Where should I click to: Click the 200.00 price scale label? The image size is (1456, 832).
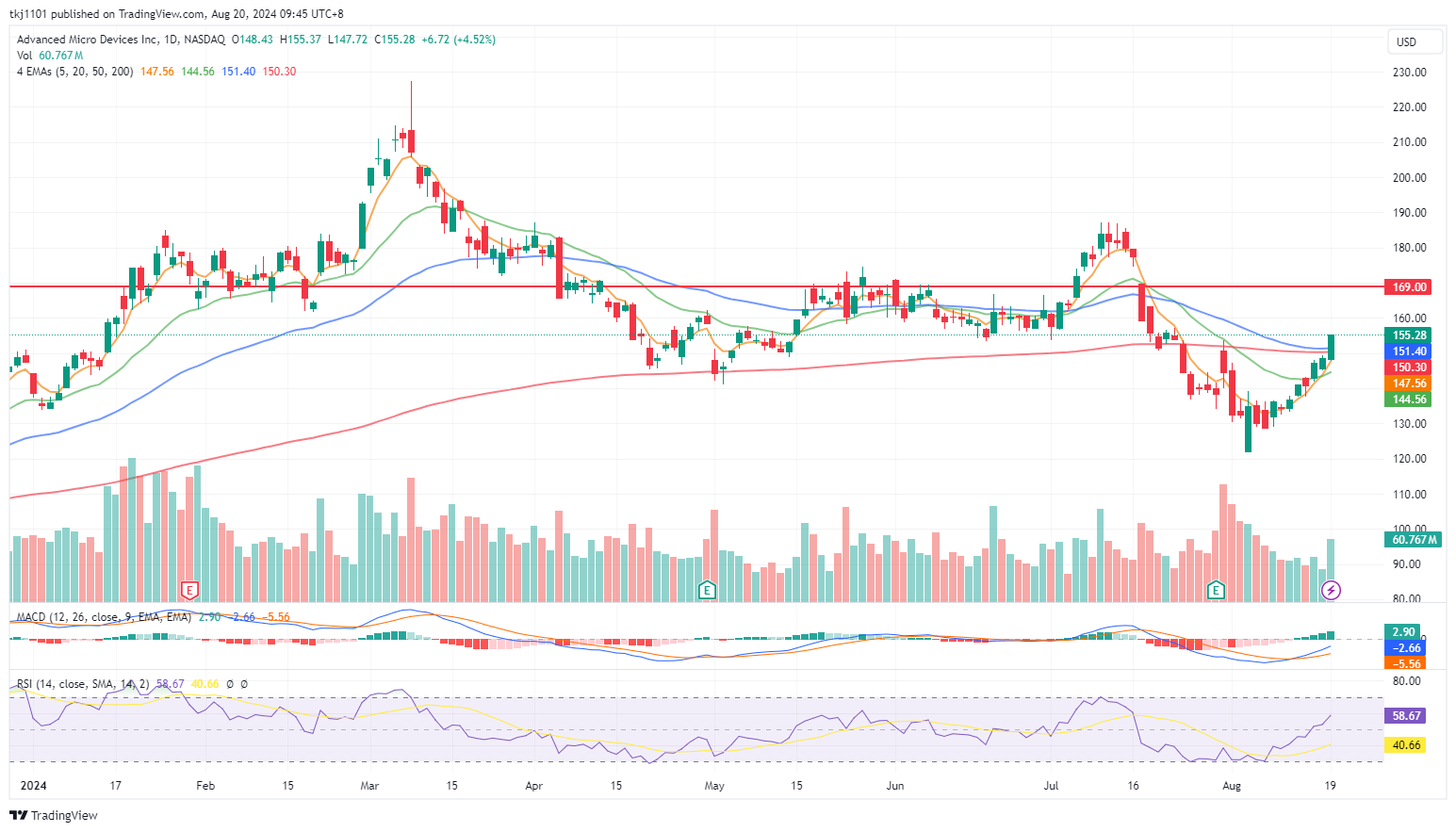[x=1410, y=178]
